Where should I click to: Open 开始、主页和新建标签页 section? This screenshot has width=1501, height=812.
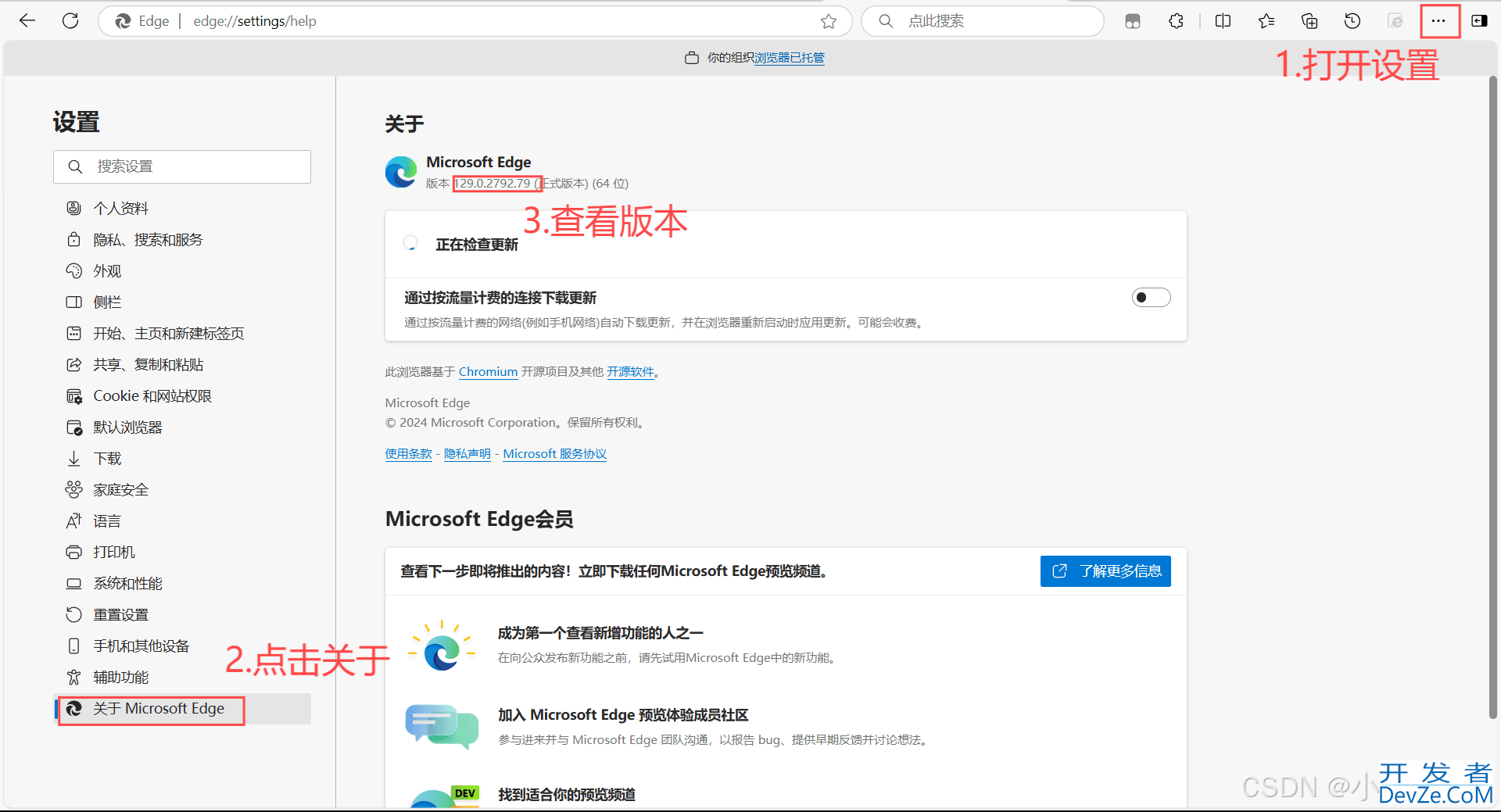point(182,334)
